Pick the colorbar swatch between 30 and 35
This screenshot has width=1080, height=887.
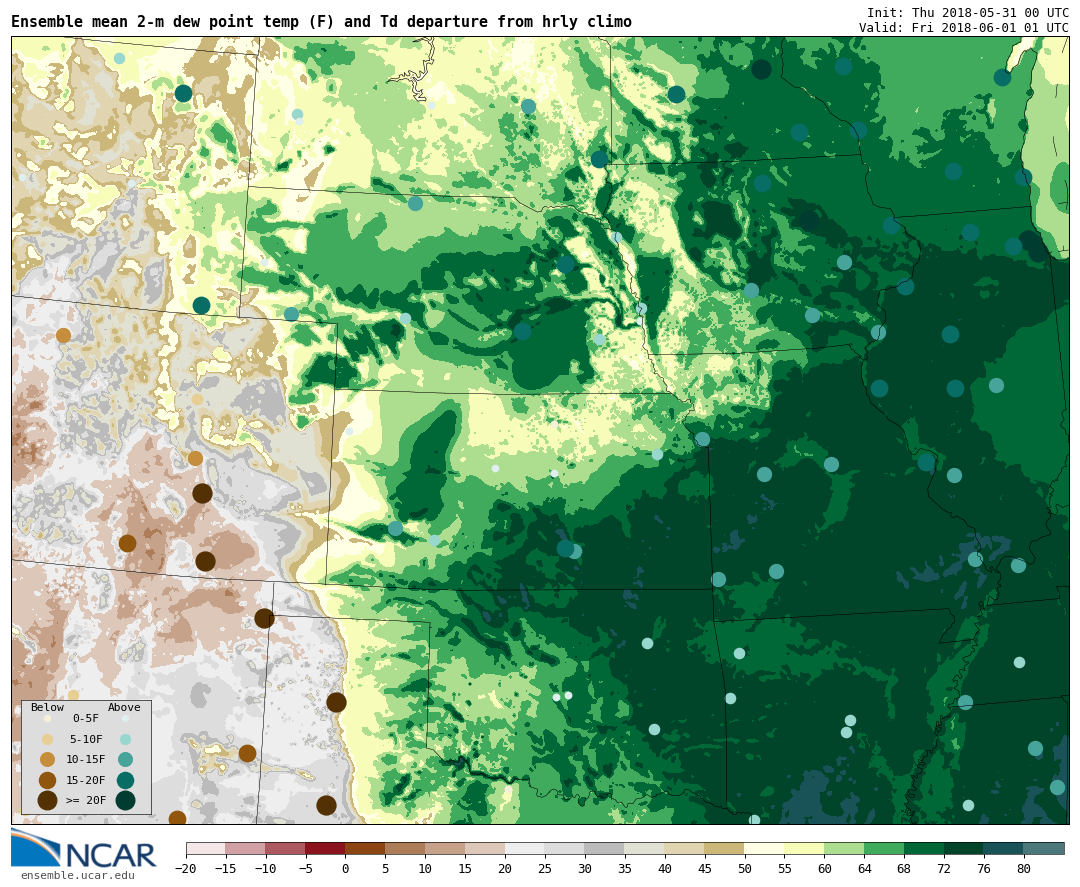coord(604,848)
